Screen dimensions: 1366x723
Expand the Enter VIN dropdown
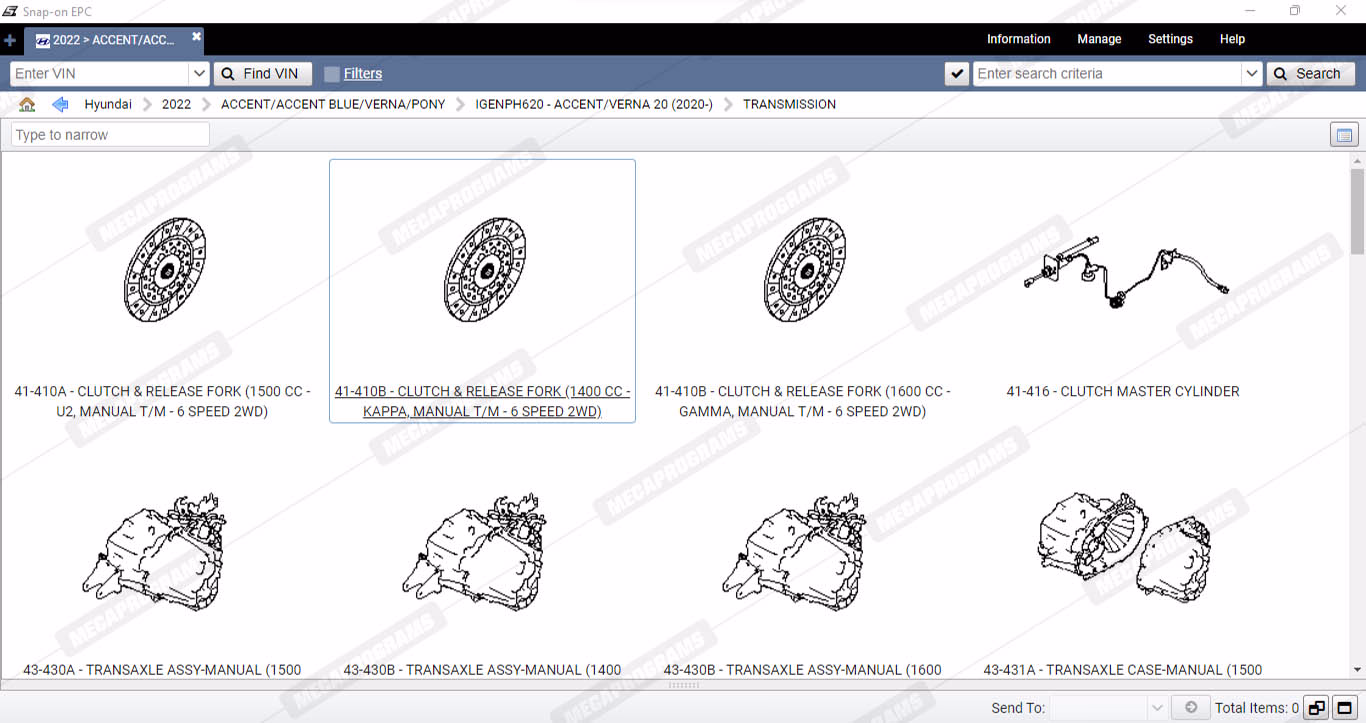pyautogui.click(x=198, y=74)
